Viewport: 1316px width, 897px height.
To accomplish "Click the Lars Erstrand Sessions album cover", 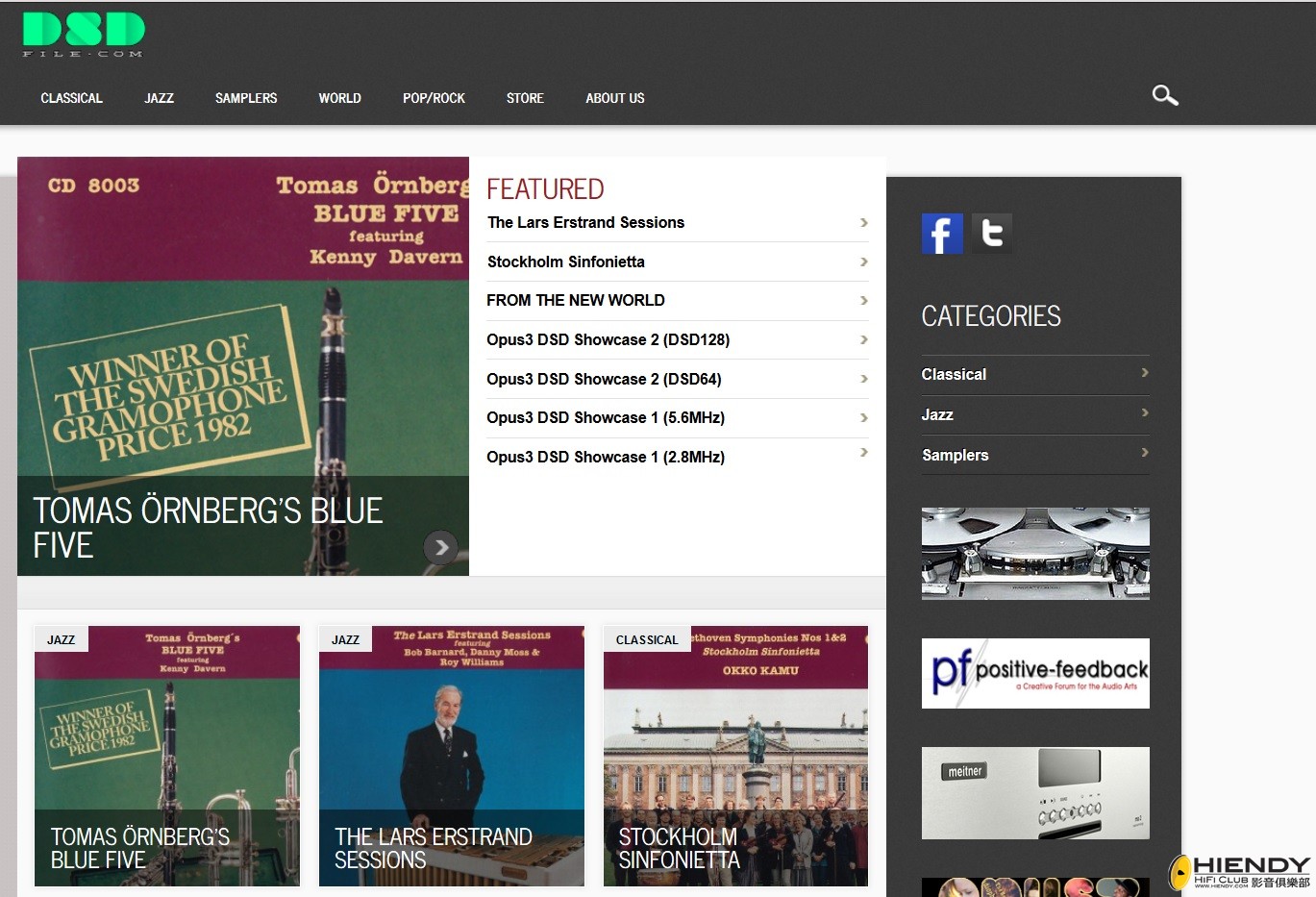I will tap(451, 756).
